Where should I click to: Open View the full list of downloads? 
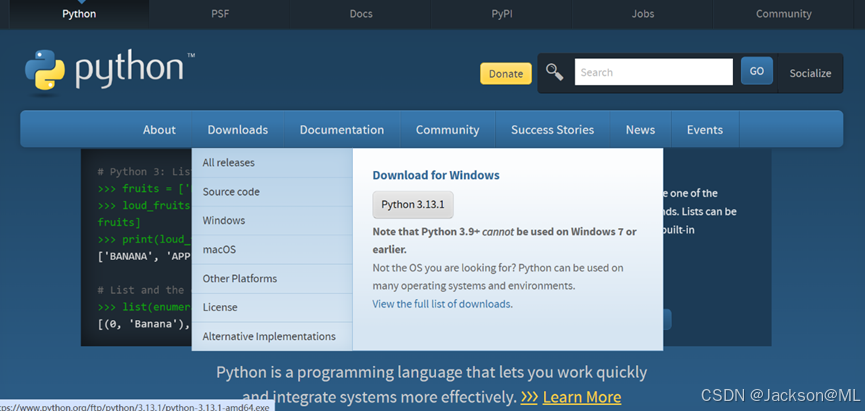tap(442, 304)
